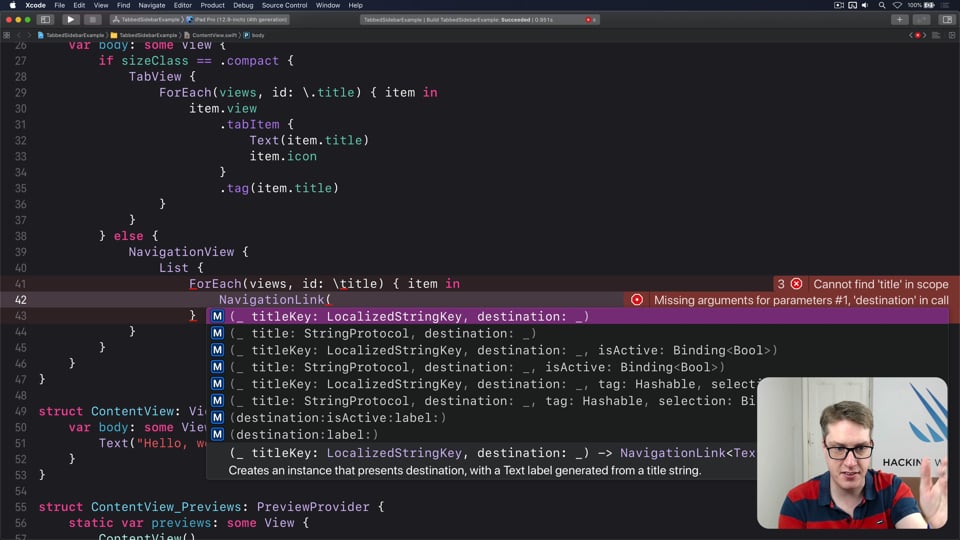
Task: Open the code review button
Action: pyautogui.click(x=922, y=20)
